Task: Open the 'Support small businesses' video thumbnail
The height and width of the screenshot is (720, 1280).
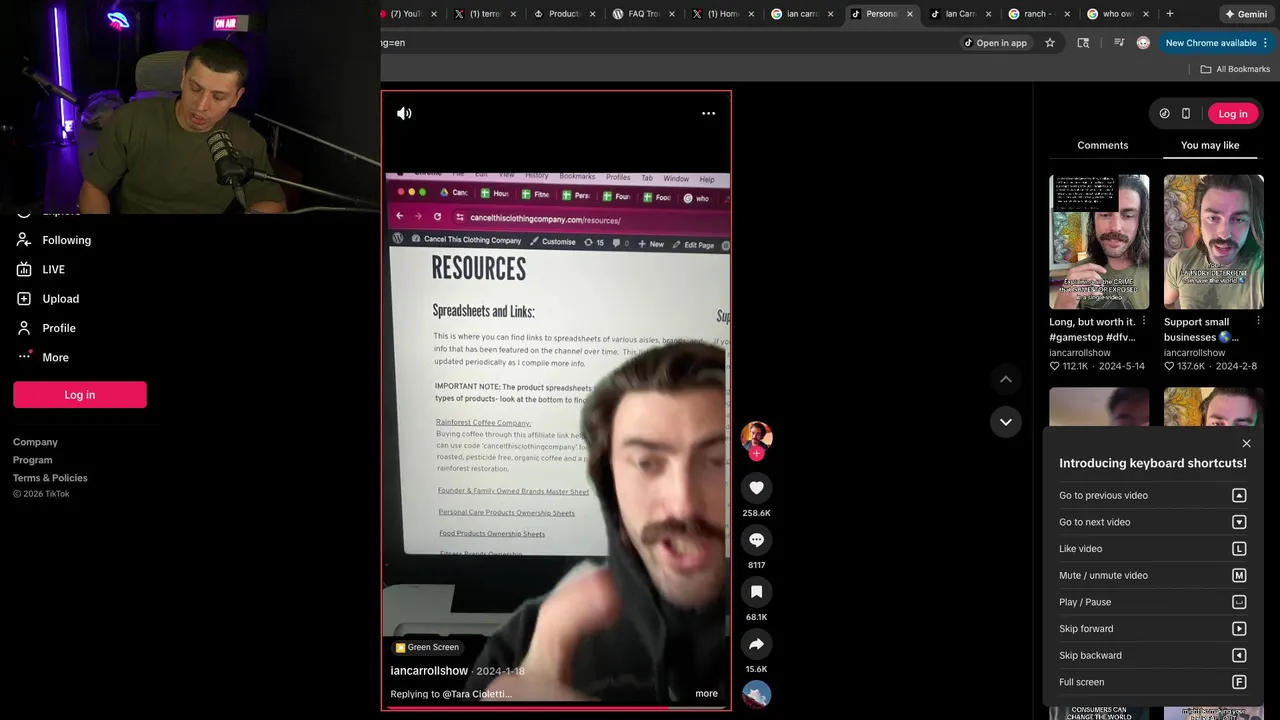Action: click(x=1214, y=242)
